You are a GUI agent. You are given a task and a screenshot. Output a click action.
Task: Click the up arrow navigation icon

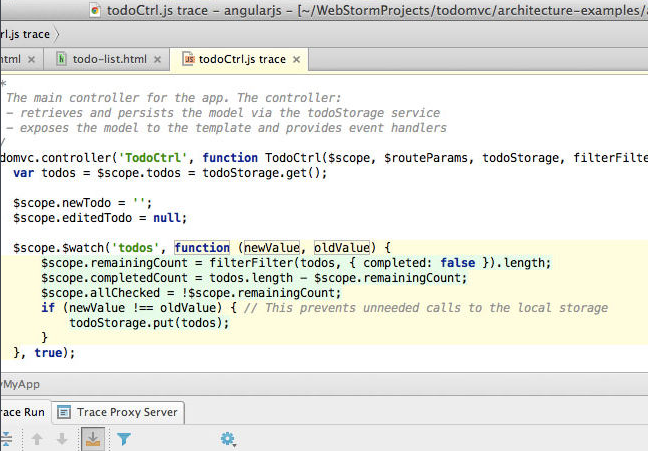37,438
